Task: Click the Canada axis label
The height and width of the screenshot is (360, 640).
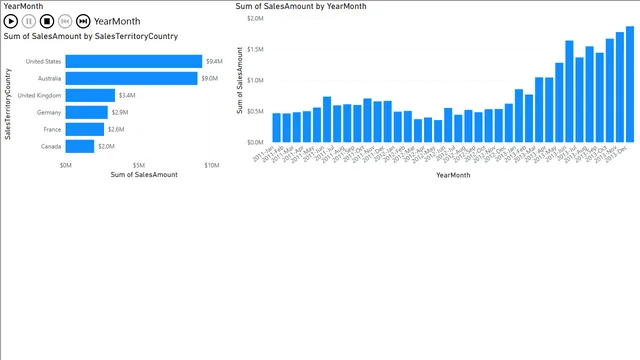Action: [x=51, y=147]
